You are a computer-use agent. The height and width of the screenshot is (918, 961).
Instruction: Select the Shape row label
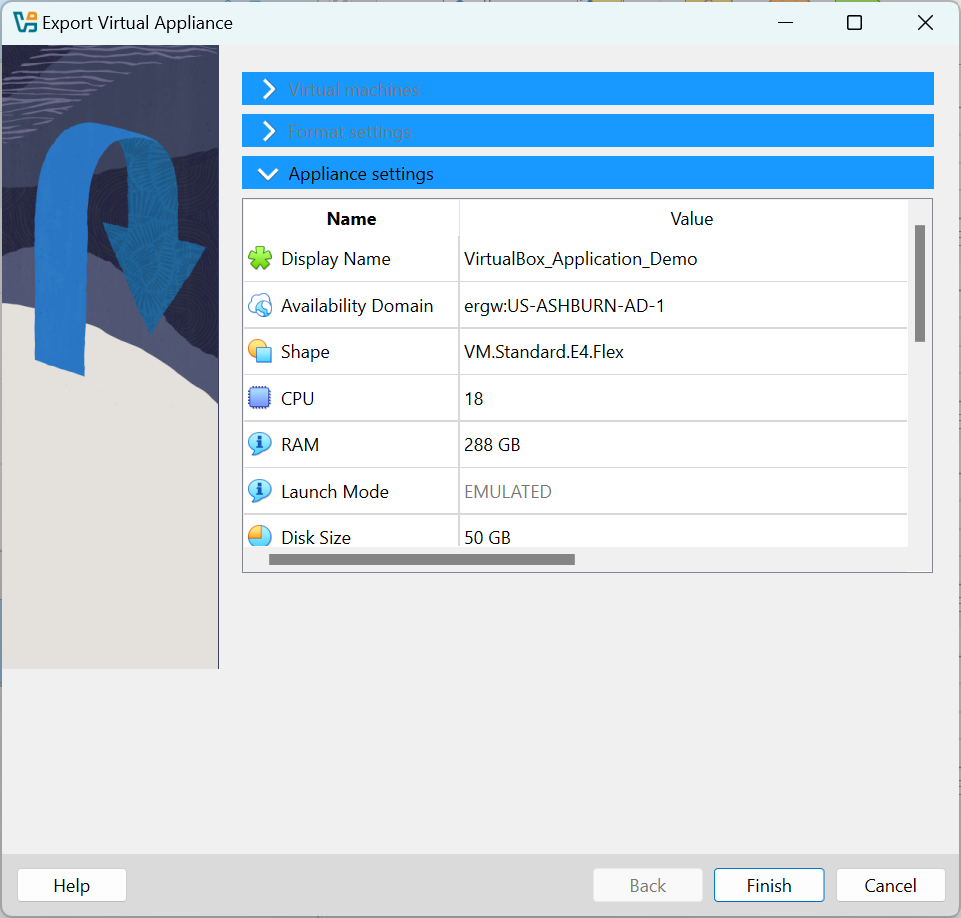point(305,352)
